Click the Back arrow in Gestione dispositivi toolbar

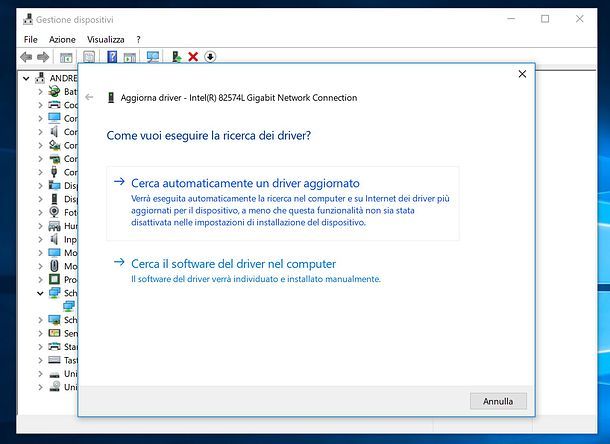pos(26,57)
